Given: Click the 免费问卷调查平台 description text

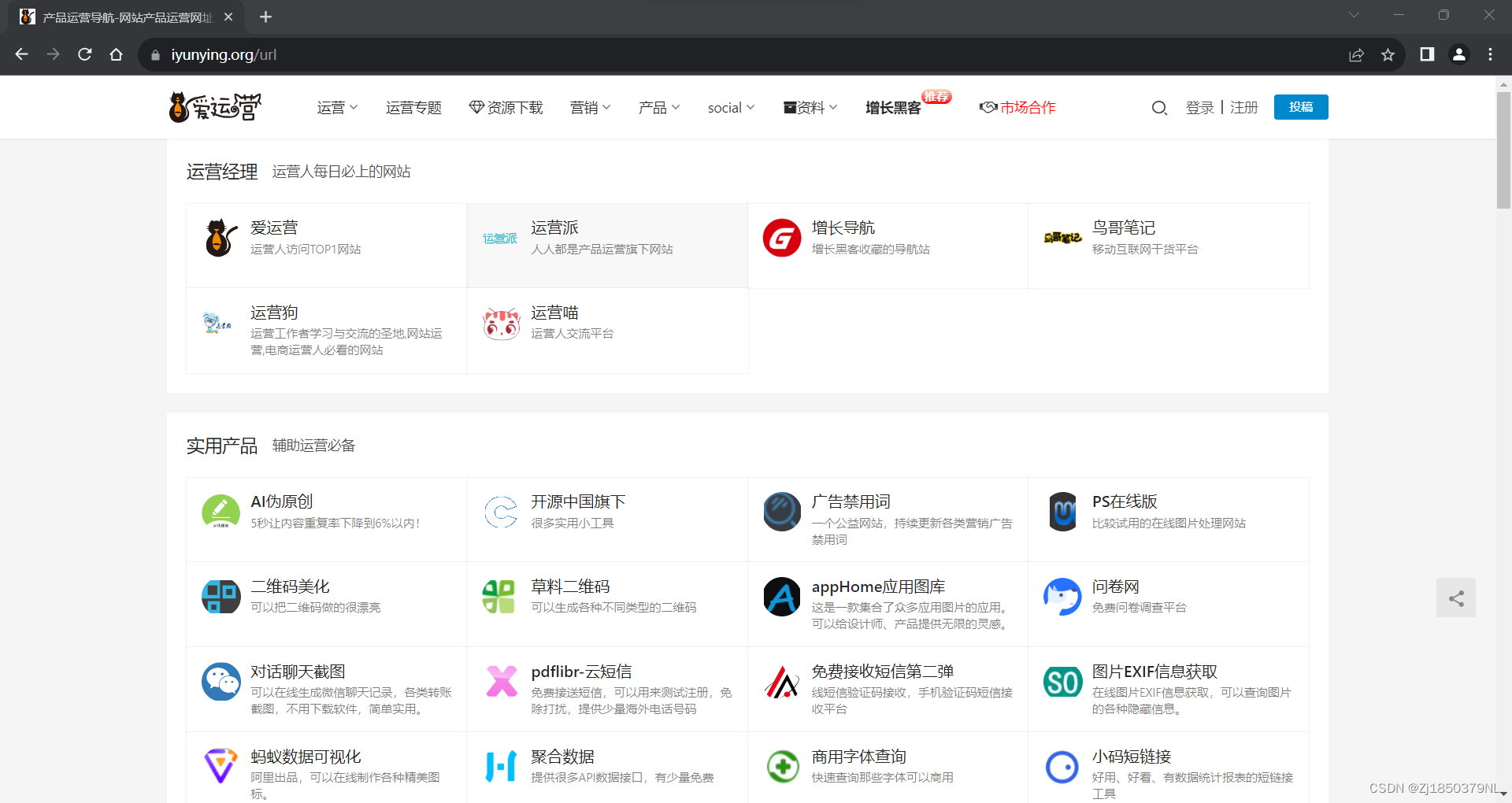Looking at the screenshot, I should 1139,608.
